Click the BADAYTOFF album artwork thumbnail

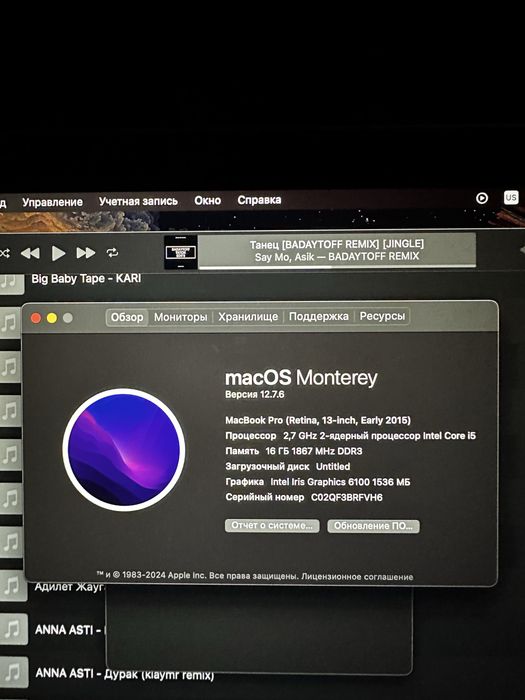pyautogui.click(x=180, y=252)
